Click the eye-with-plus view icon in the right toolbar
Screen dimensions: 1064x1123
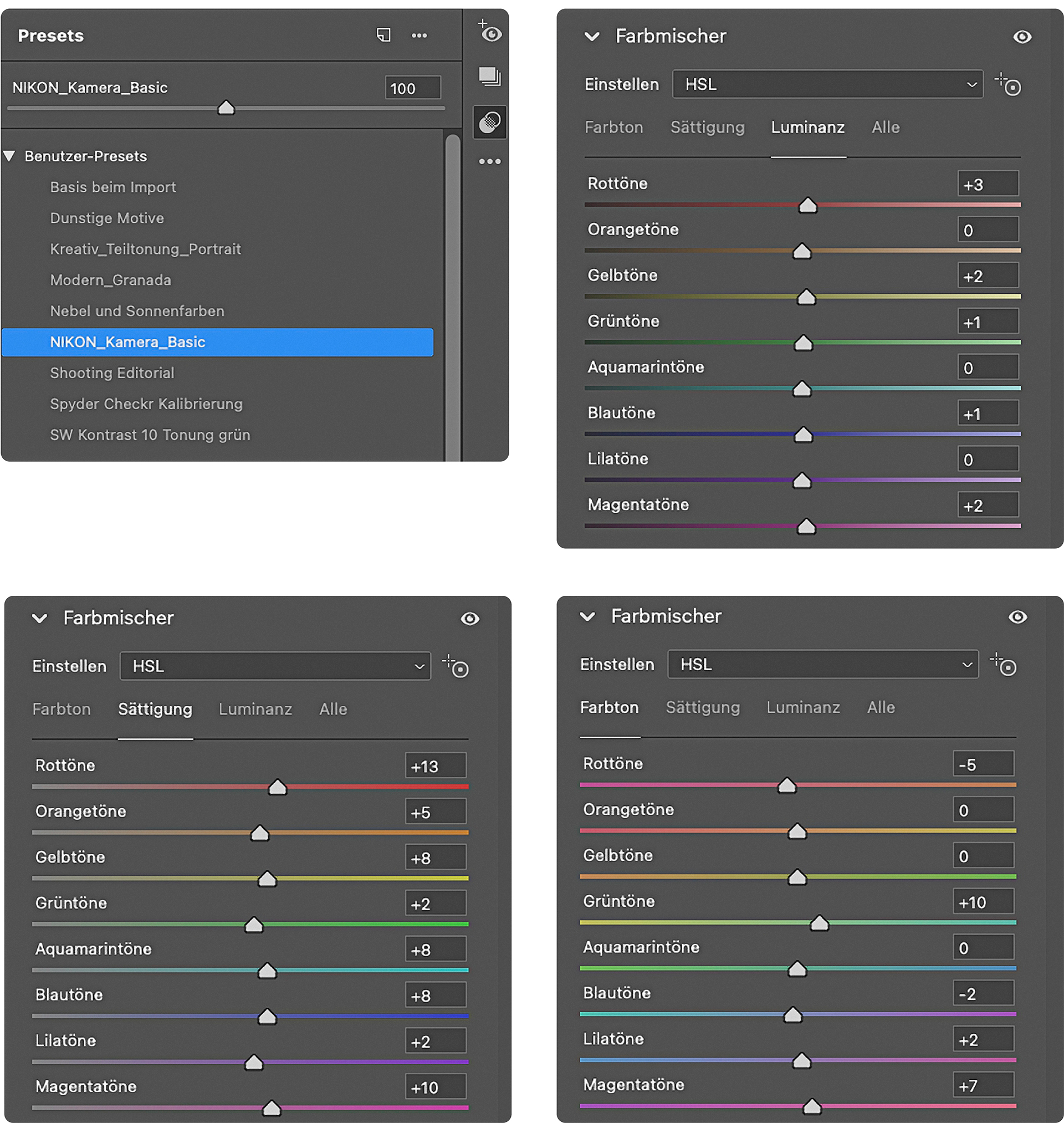489,32
